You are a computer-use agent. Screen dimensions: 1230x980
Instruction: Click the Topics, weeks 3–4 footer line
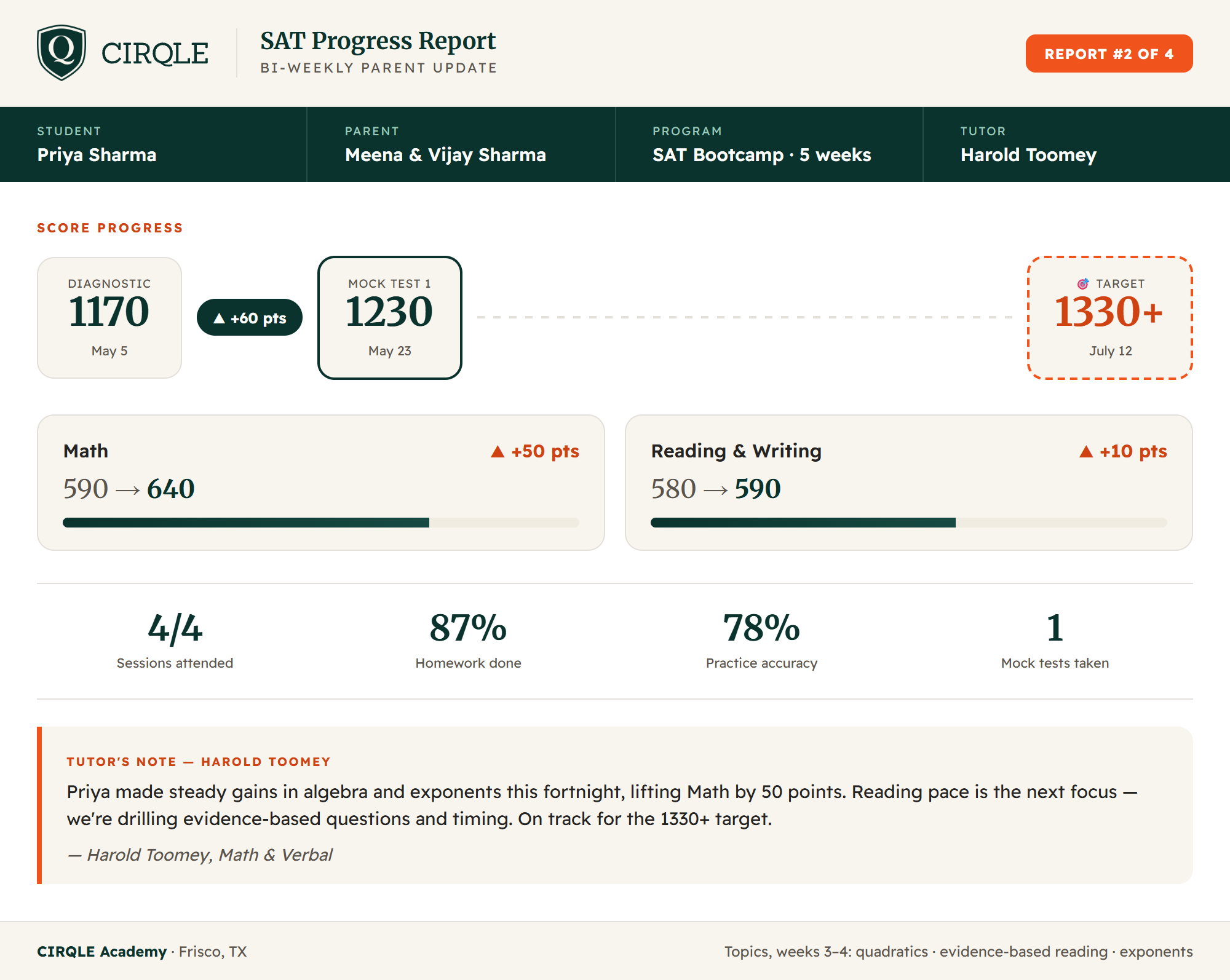pos(958,952)
